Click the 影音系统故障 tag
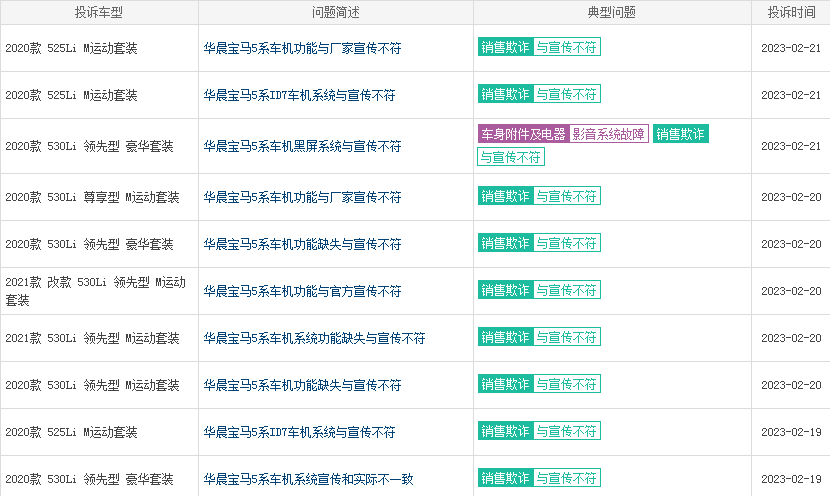Screen dimensions: 830x496 (x=609, y=134)
